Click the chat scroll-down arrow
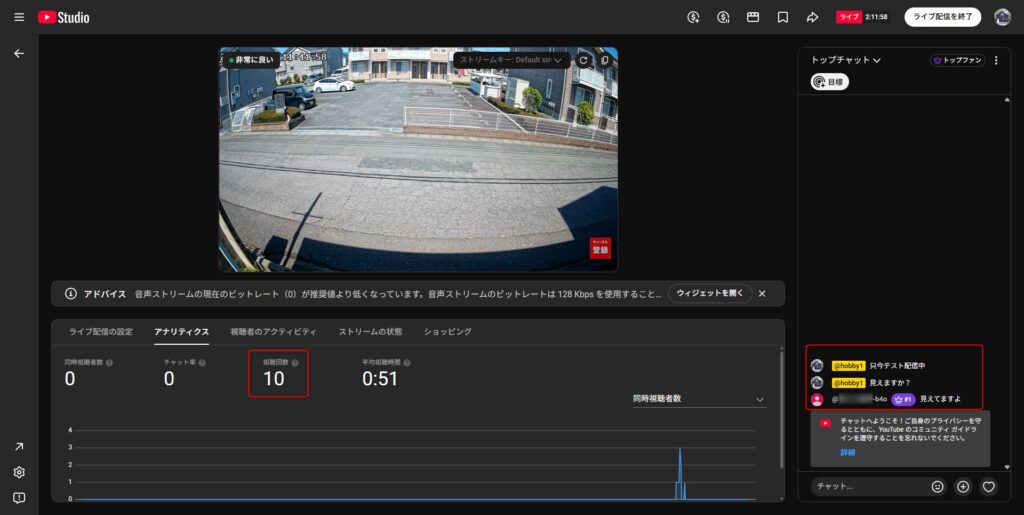The width and height of the screenshot is (1024, 515). coord(1007,467)
